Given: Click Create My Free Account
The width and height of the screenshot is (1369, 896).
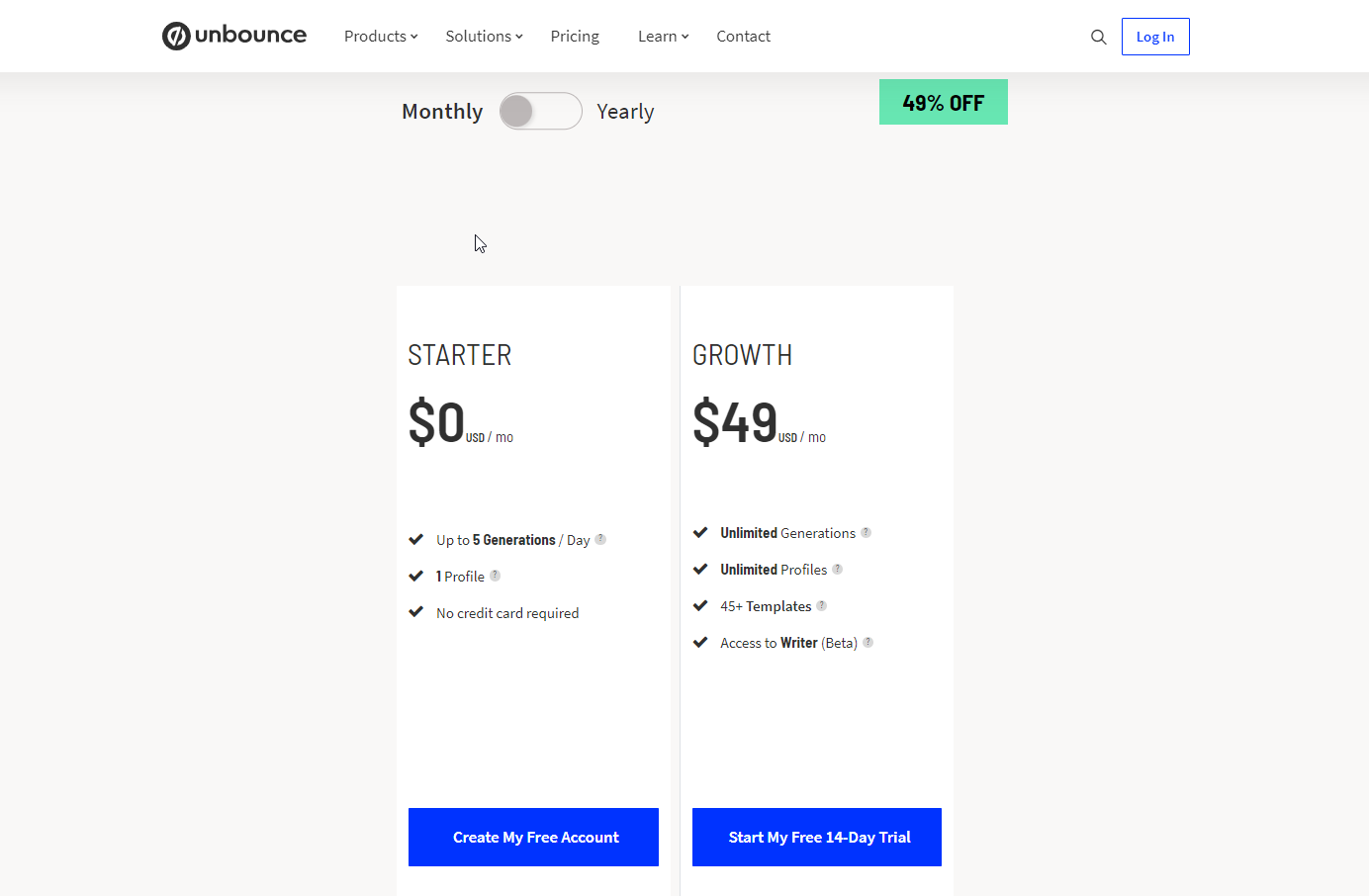Looking at the screenshot, I should [x=533, y=837].
